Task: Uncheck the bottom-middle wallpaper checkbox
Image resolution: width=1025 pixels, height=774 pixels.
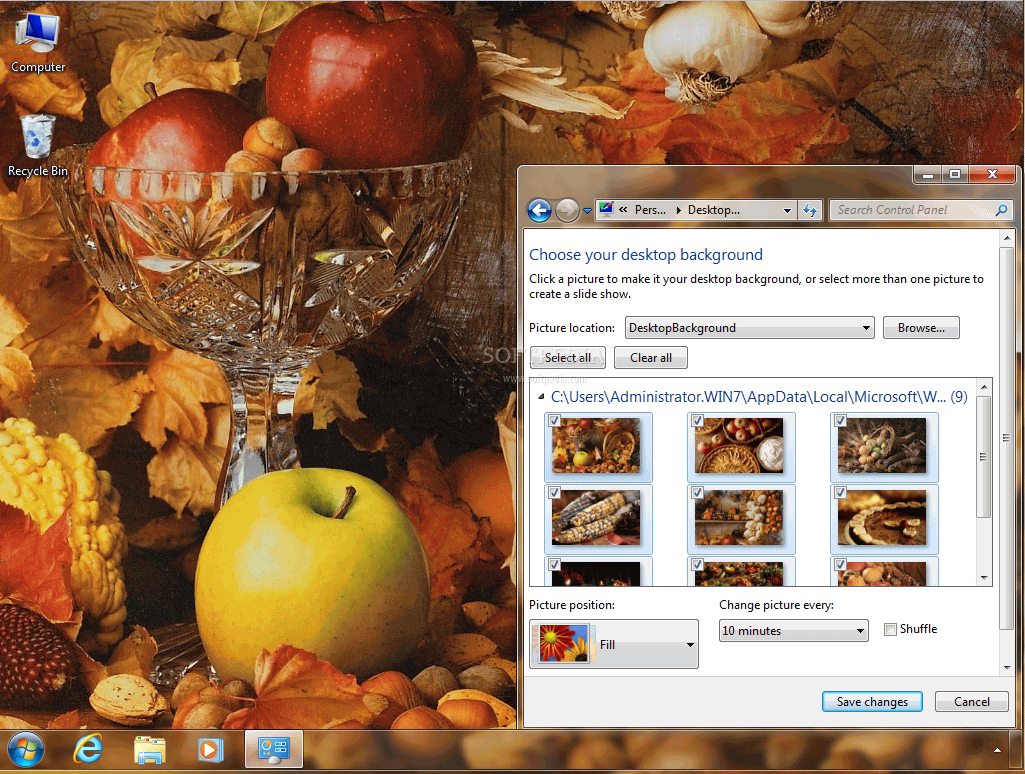Action: point(697,564)
